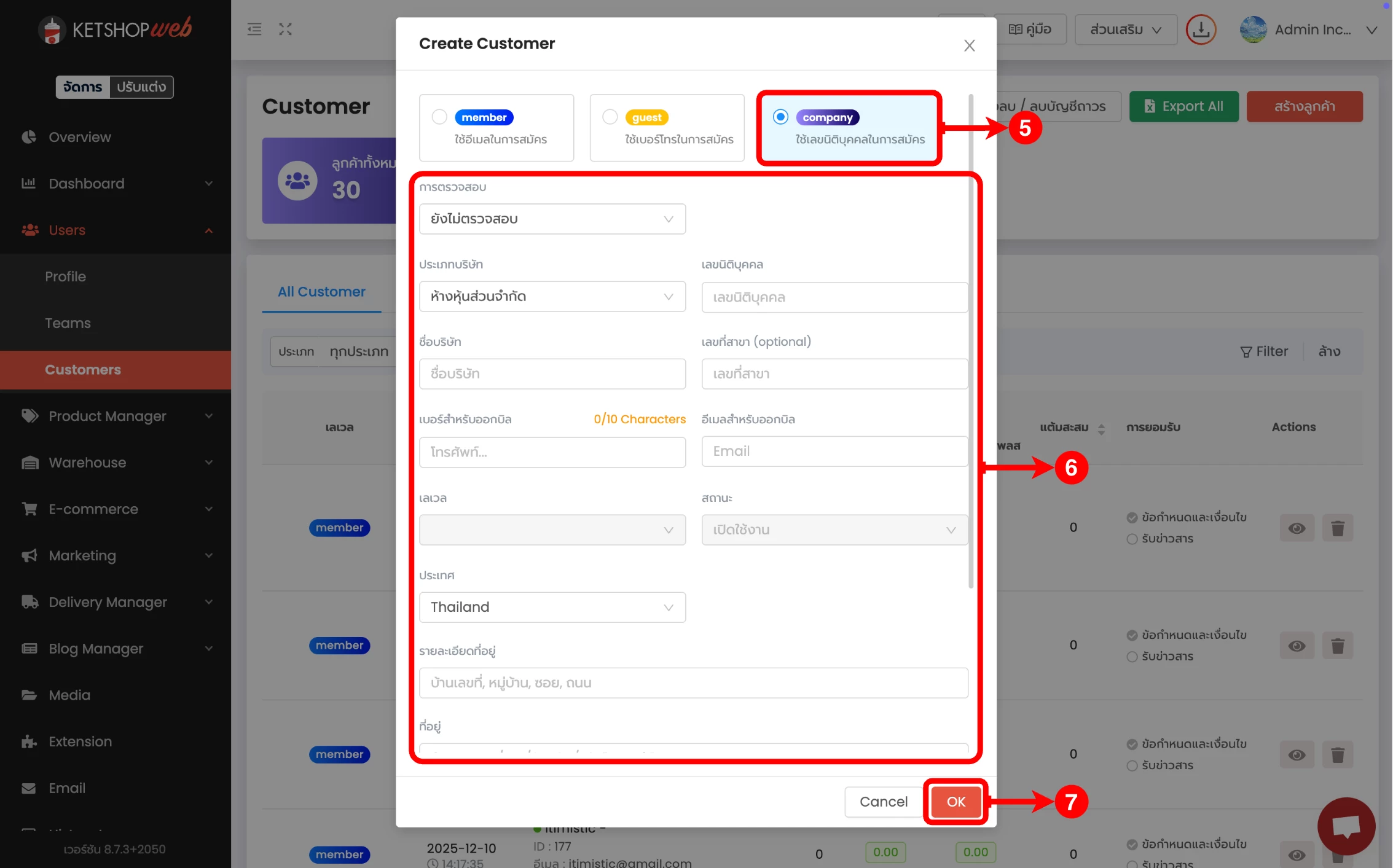Click trash icon for first customer row
Image resolution: width=1393 pixels, height=868 pixels.
pyautogui.click(x=1338, y=528)
